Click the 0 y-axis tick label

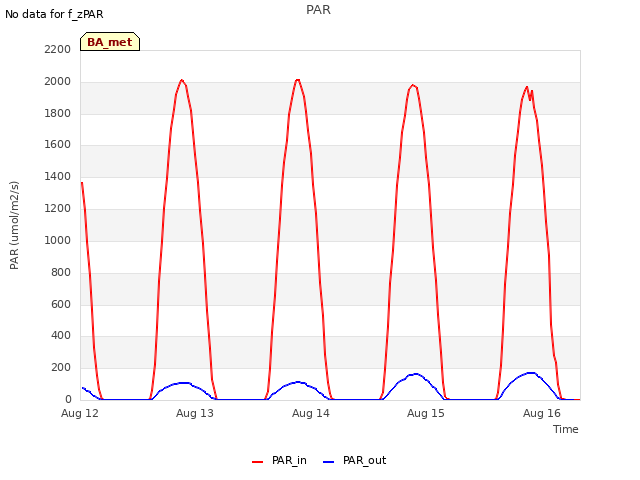[x=68, y=399]
